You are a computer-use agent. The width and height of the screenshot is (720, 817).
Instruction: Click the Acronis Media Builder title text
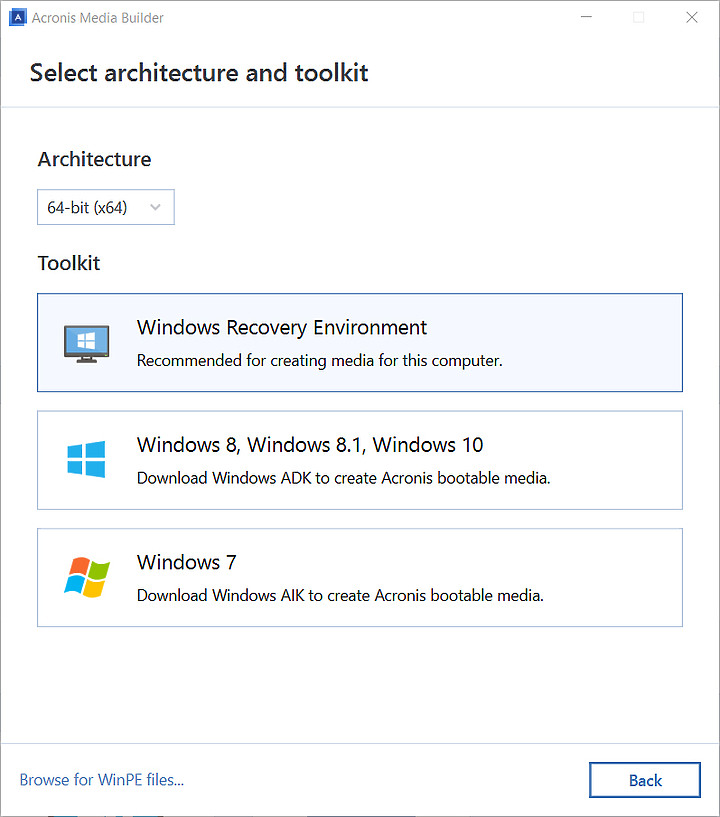[97, 18]
